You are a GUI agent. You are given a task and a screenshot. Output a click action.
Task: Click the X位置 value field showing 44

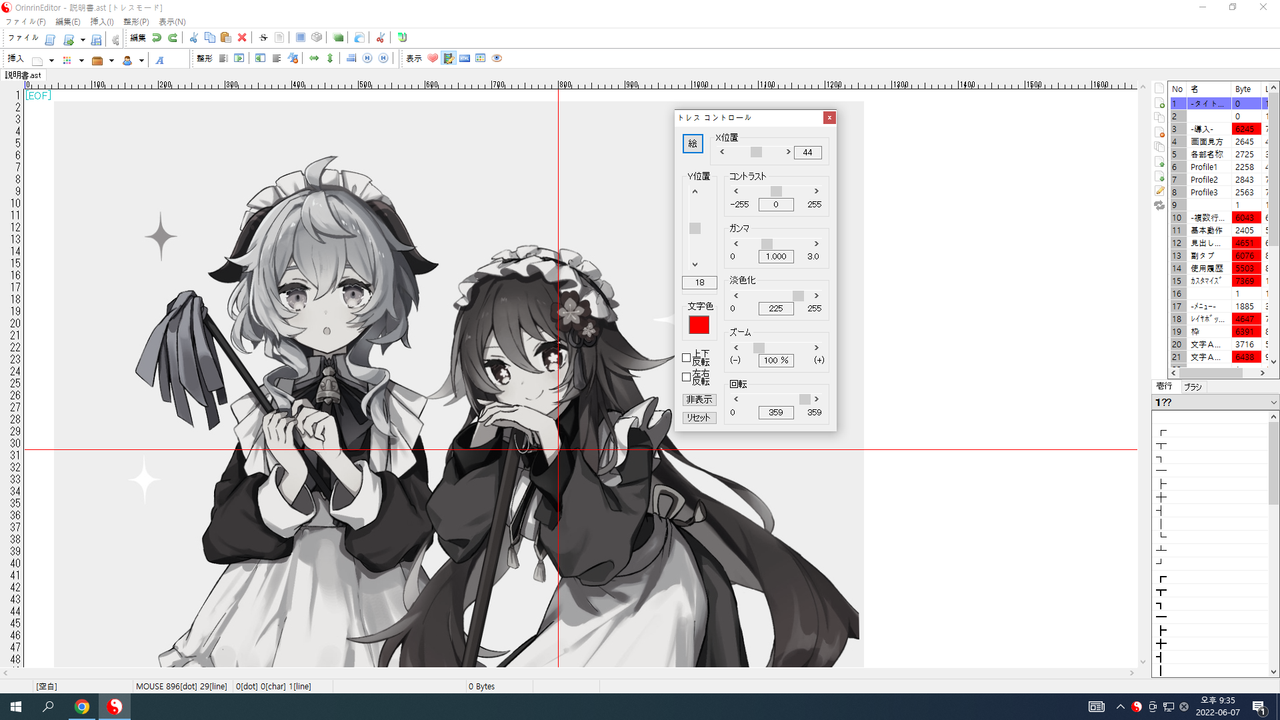(x=808, y=152)
